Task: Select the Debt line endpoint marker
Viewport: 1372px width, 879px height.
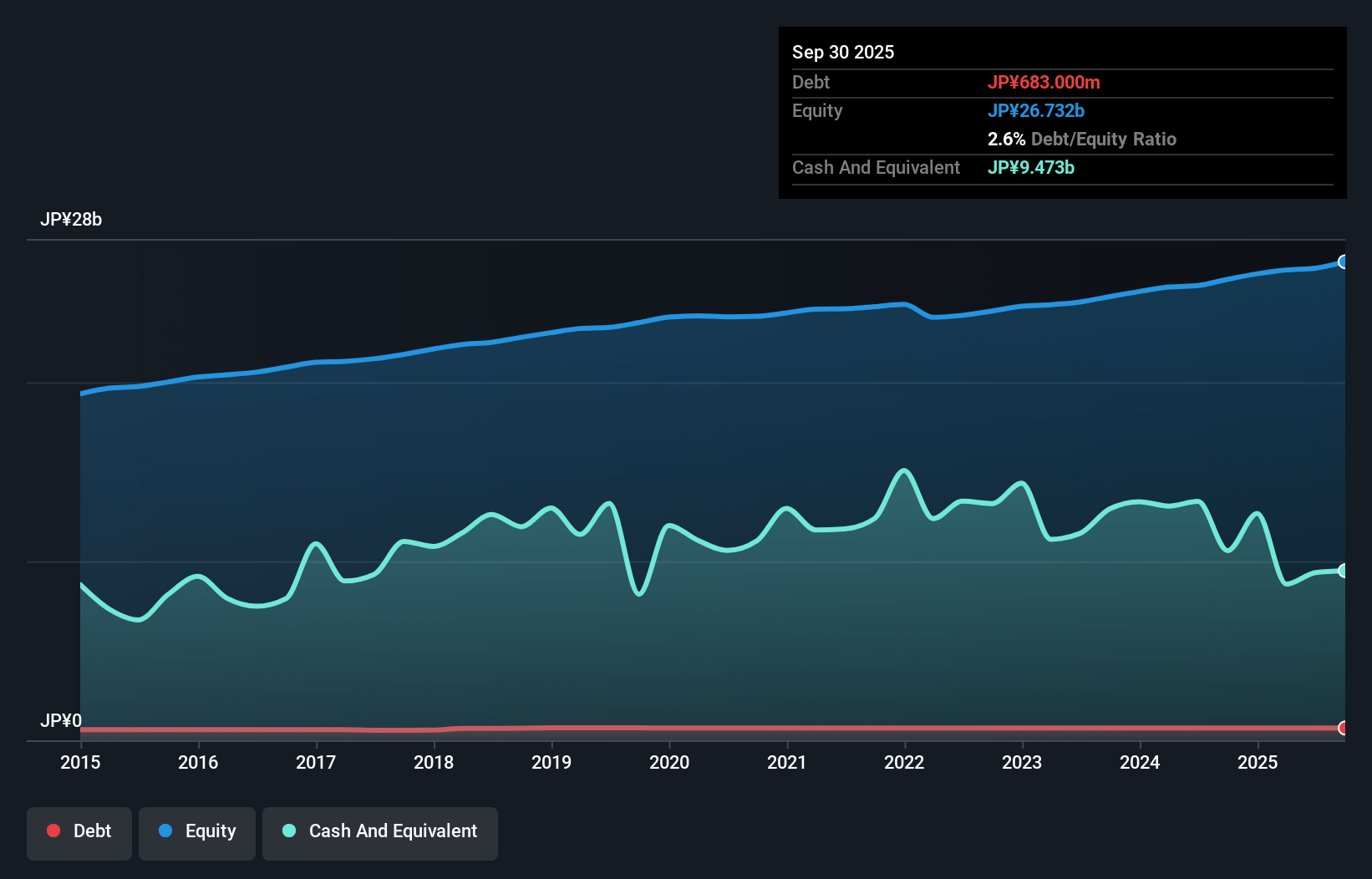Action: coord(1344,728)
